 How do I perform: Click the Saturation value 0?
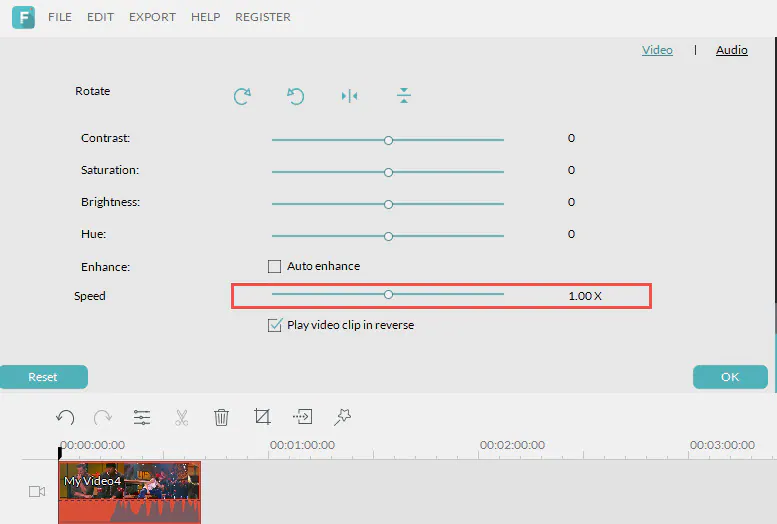[571, 170]
